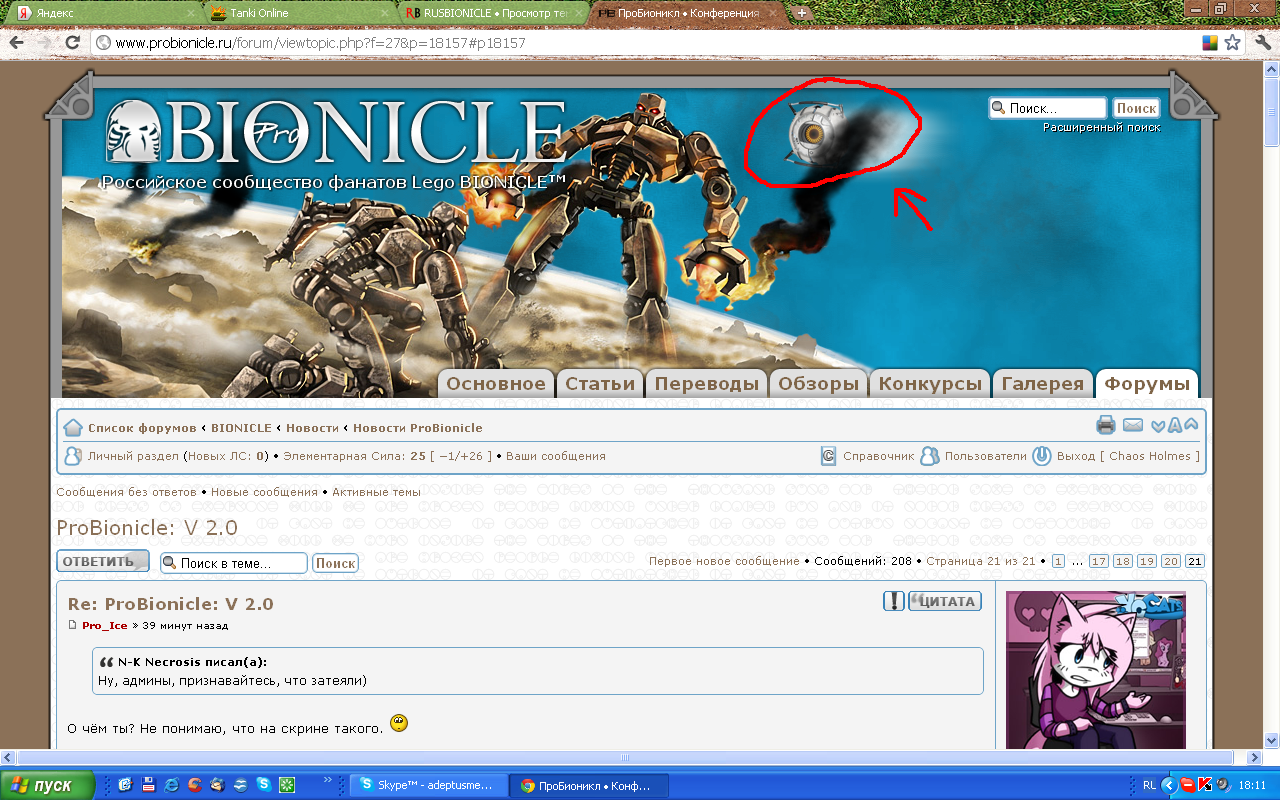Click the Internet Explorer Quick Launch icon
Image resolution: width=1280 pixels, height=800 pixels.
(172, 785)
